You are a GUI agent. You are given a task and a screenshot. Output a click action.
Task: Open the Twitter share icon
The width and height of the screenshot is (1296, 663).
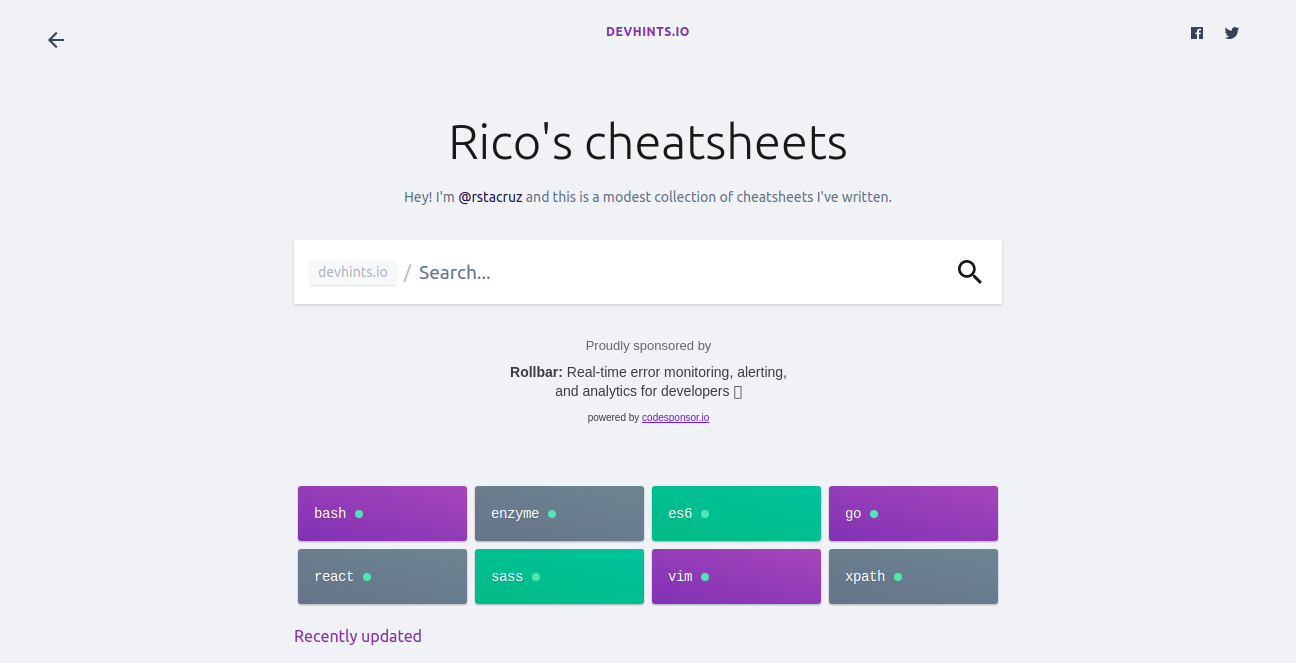tap(1232, 33)
